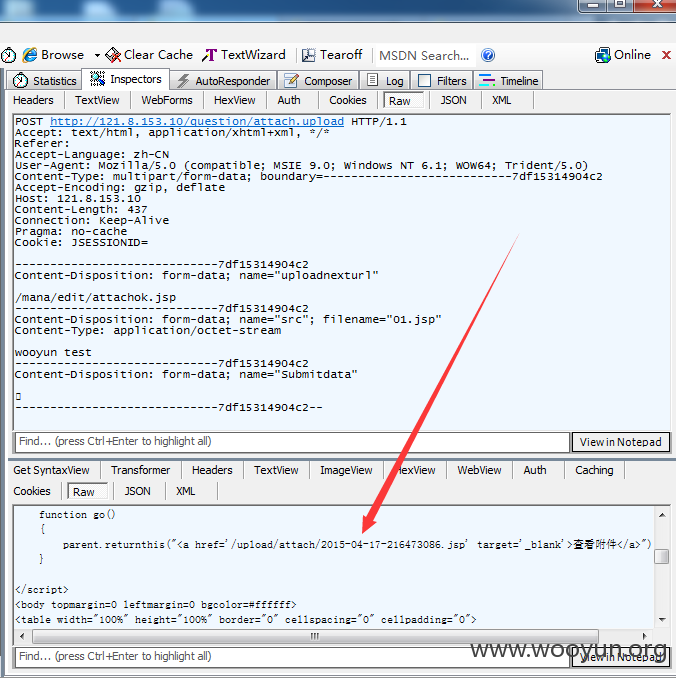Select response TextView tab
Image resolution: width=676 pixels, height=678 pixels.
click(x=276, y=470)
